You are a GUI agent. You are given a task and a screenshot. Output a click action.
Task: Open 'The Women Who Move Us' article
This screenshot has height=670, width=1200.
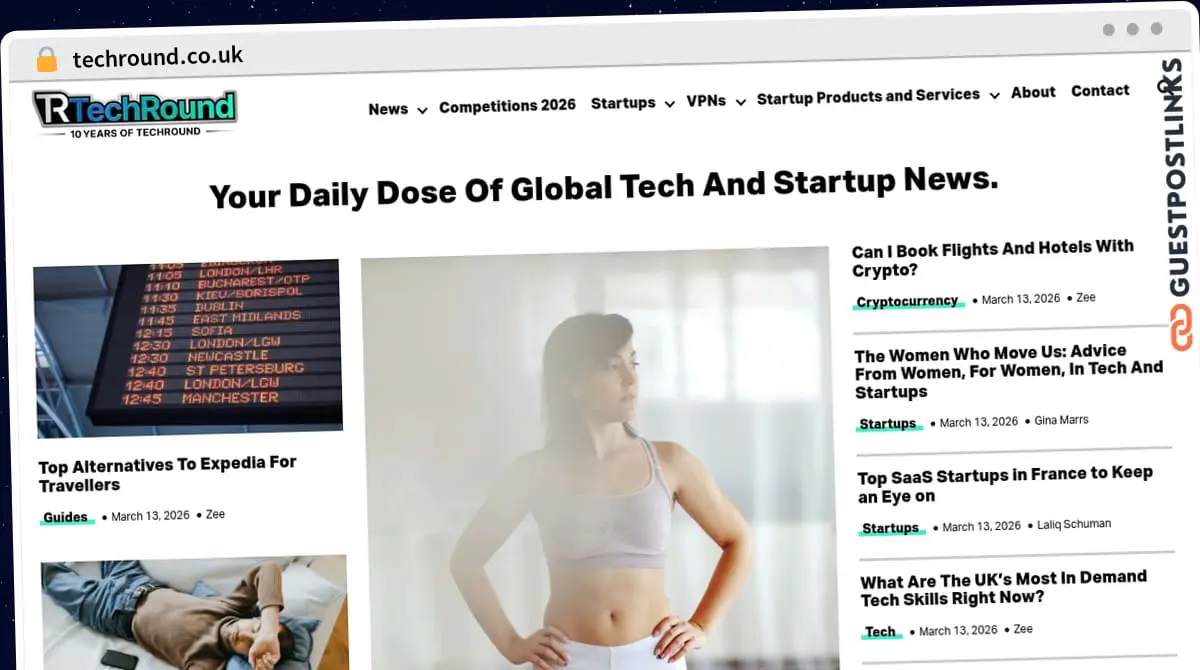click(x=1008, y=371)
